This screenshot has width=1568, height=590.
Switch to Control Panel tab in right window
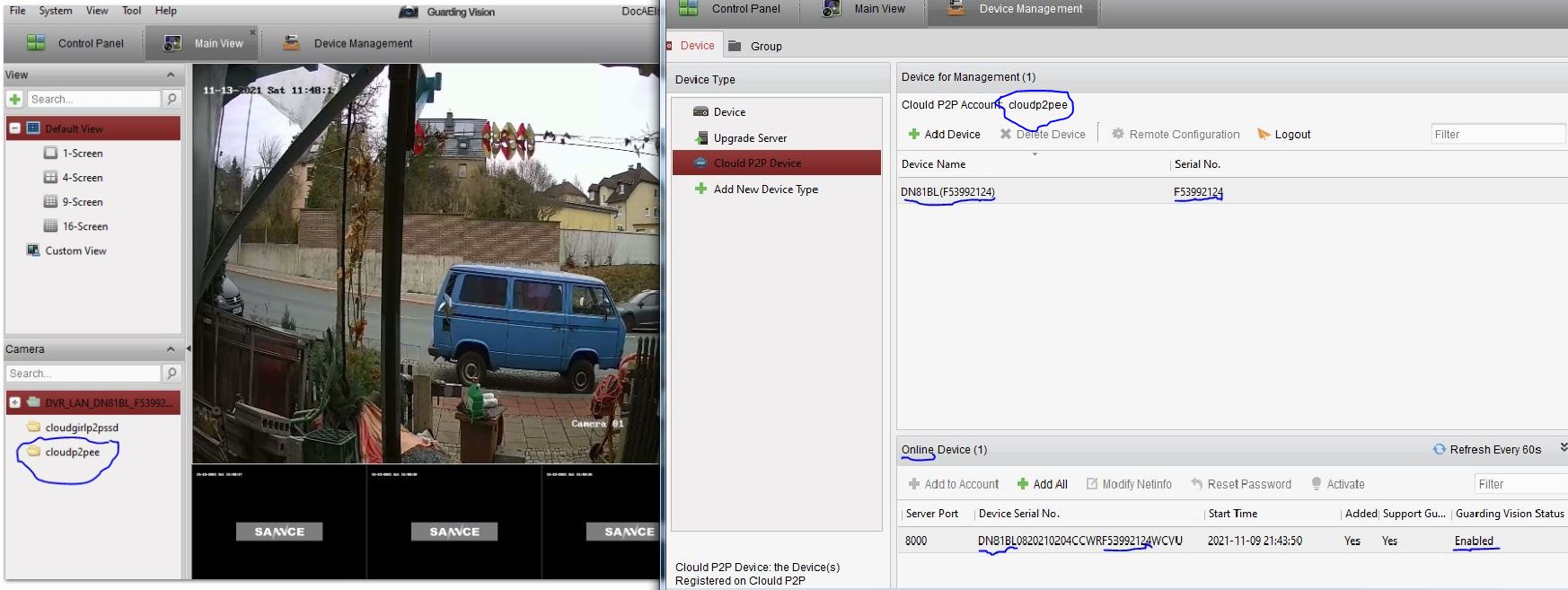[x=730, y=9]
